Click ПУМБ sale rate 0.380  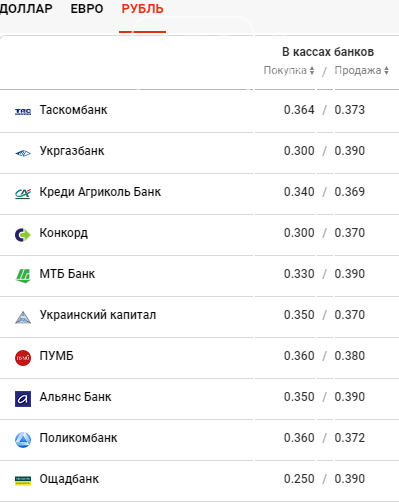click(350, 356)
